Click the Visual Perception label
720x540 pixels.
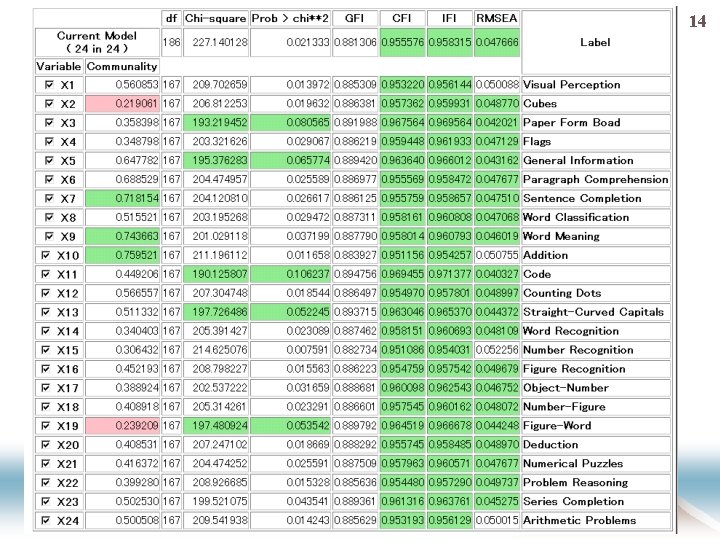coord(572,84)
